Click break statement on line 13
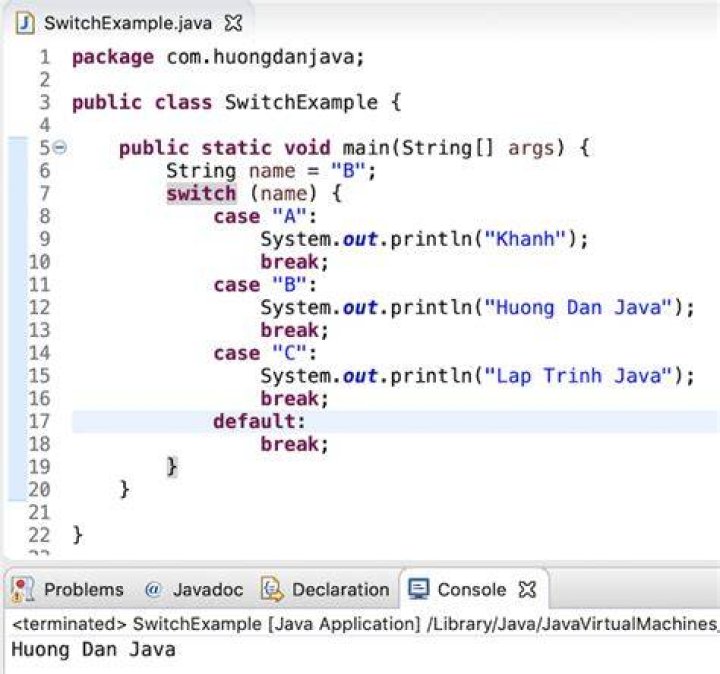 pyautogui.click(x=294, y=331)
